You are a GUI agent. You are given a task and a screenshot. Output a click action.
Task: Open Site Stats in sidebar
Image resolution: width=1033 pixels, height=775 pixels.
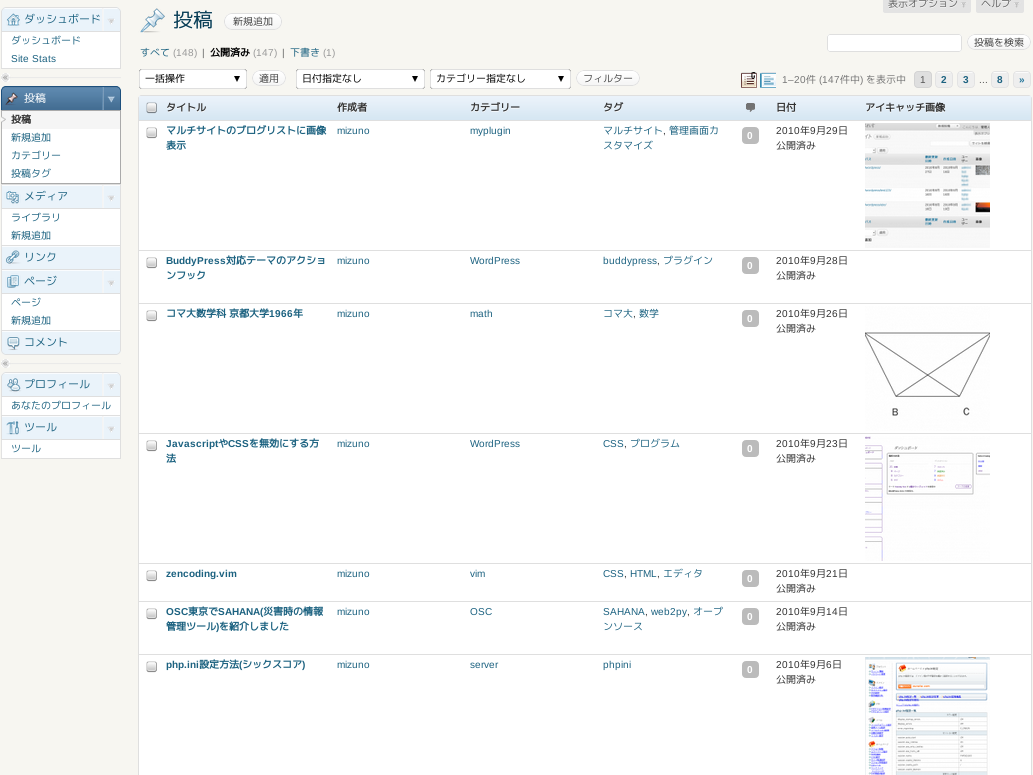pos(34,59)
